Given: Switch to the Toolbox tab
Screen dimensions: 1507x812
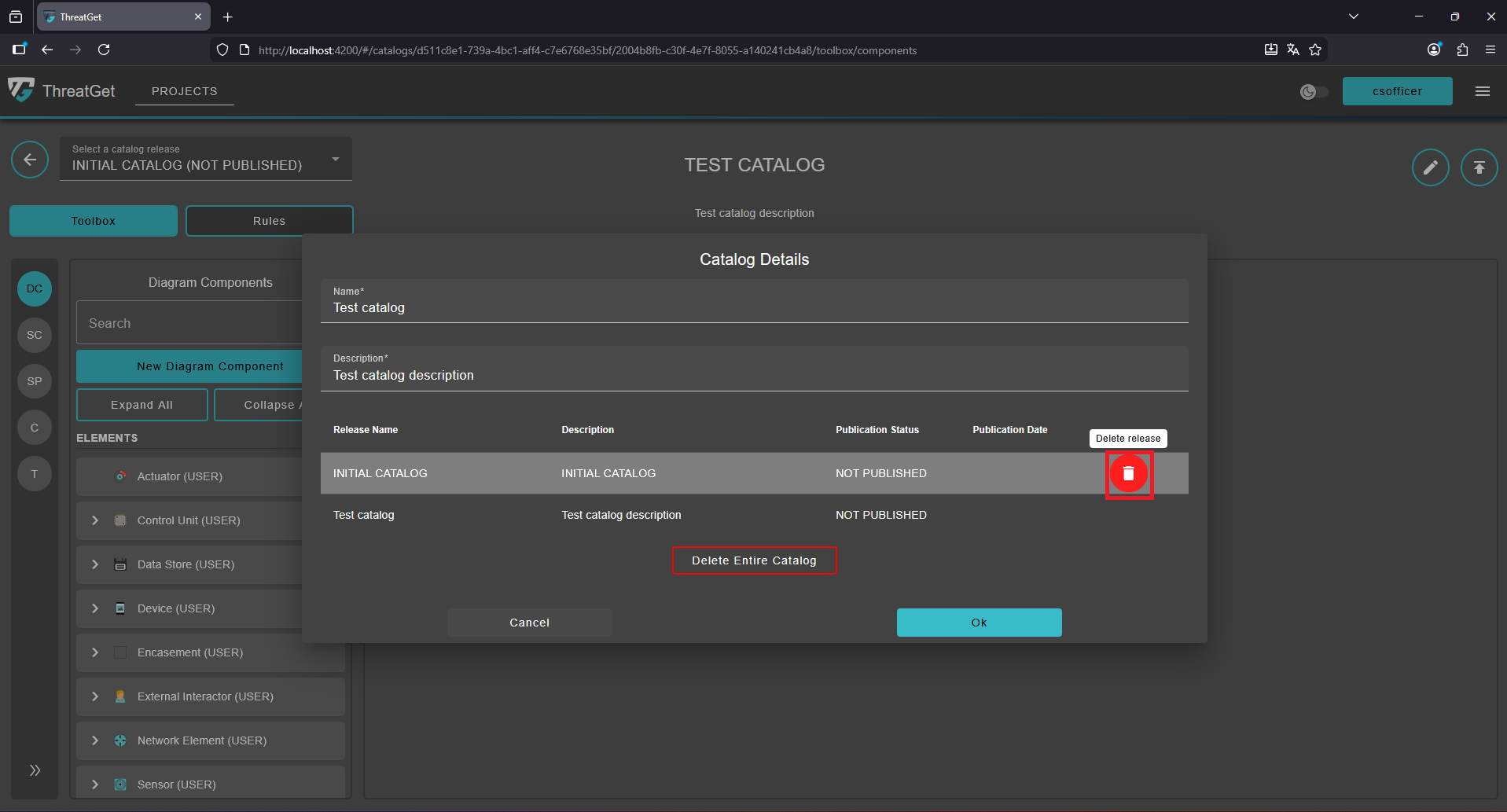Looking at the screenshot, I should (x=94, y=221).
